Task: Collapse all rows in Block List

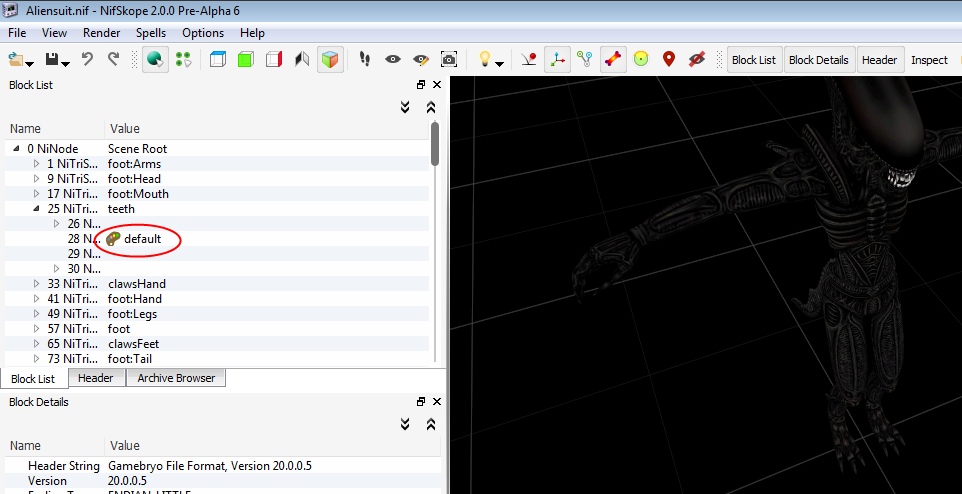Action: coord(431,107)
